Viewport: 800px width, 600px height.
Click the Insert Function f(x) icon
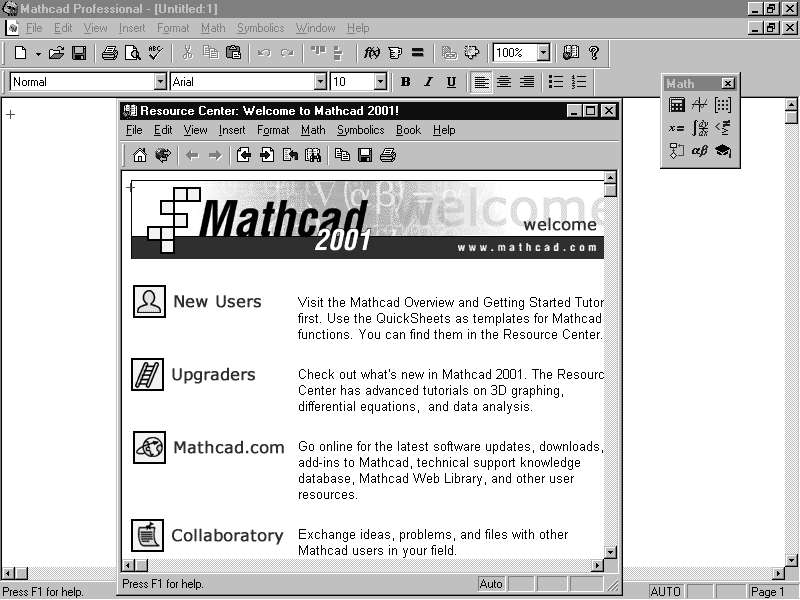[371, 53]
